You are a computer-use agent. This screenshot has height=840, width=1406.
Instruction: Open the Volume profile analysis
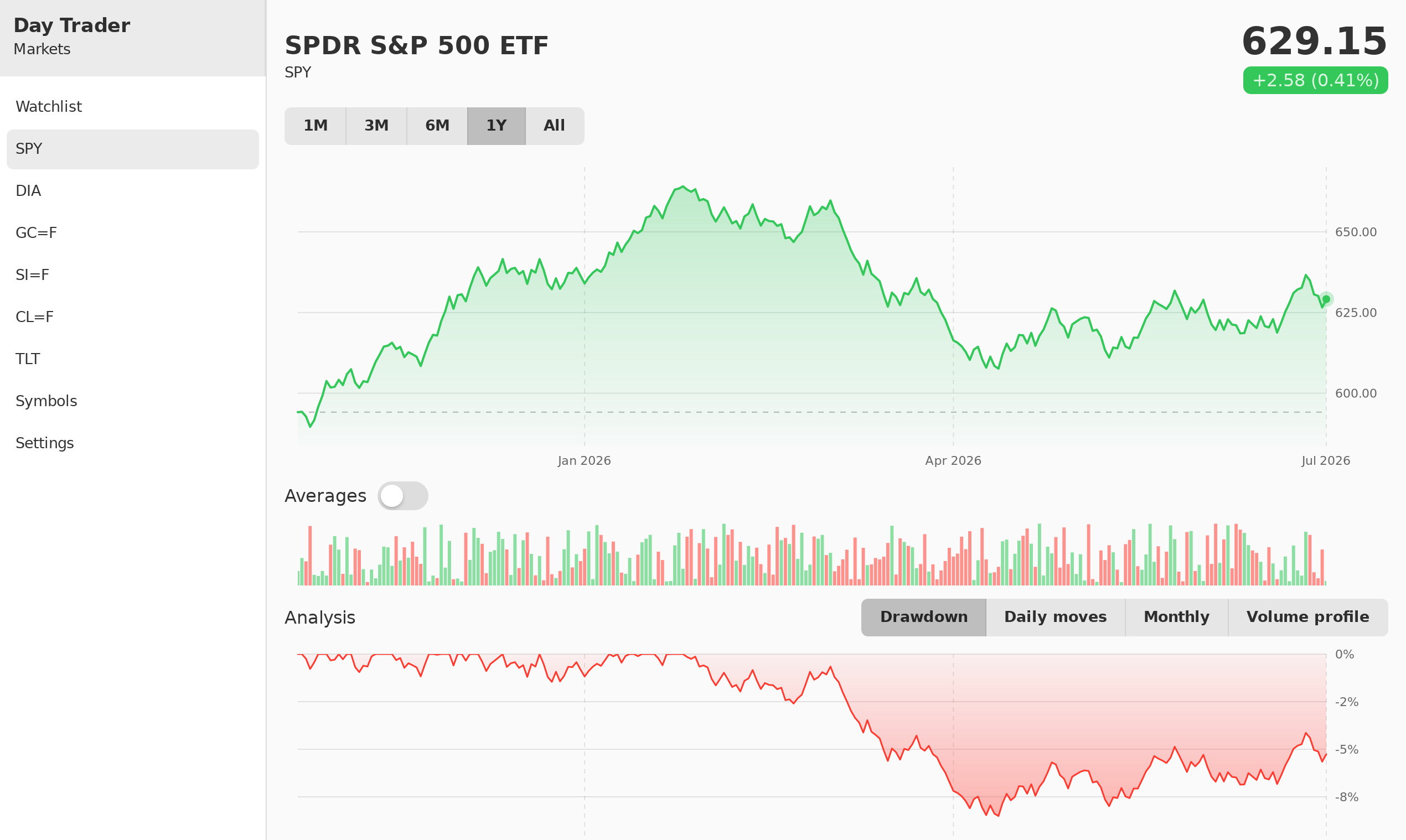tap(1308, 618)
